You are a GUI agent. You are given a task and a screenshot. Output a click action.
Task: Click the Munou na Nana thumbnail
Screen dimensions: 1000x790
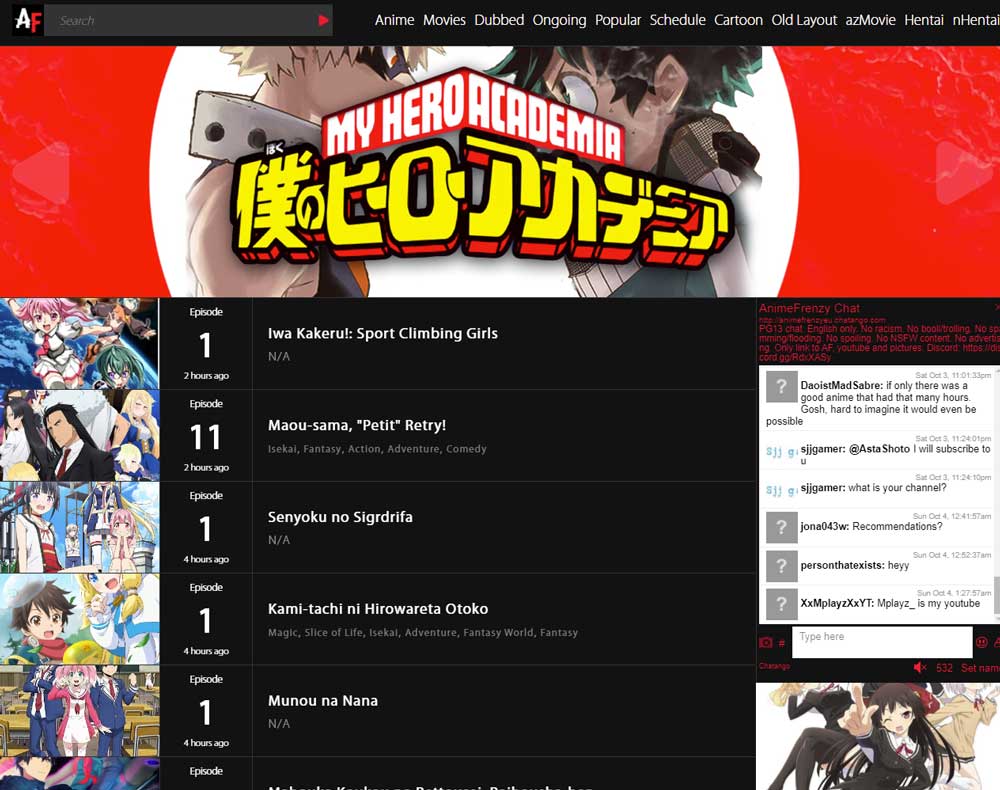(79, 710)
